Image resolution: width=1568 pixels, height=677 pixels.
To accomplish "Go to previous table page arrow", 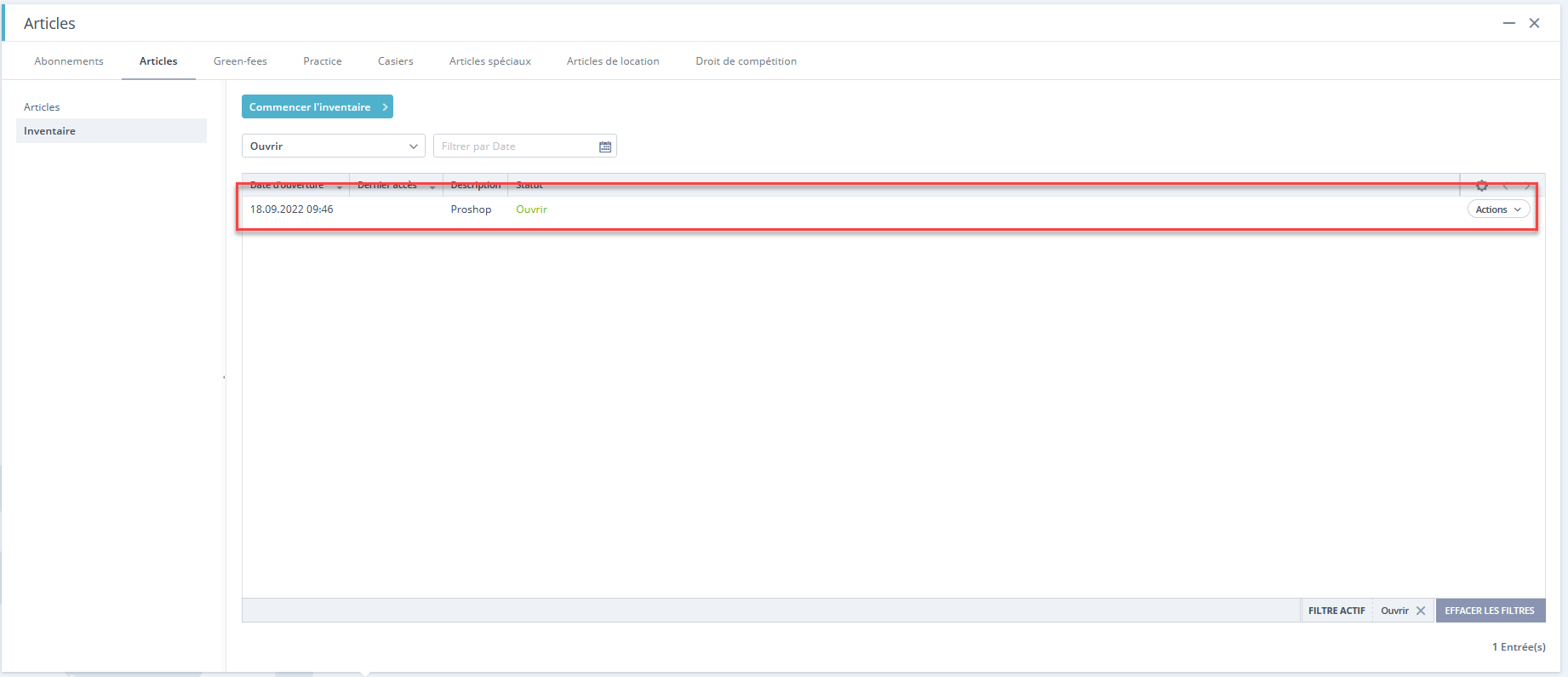I will click(x=1505, y=186).
